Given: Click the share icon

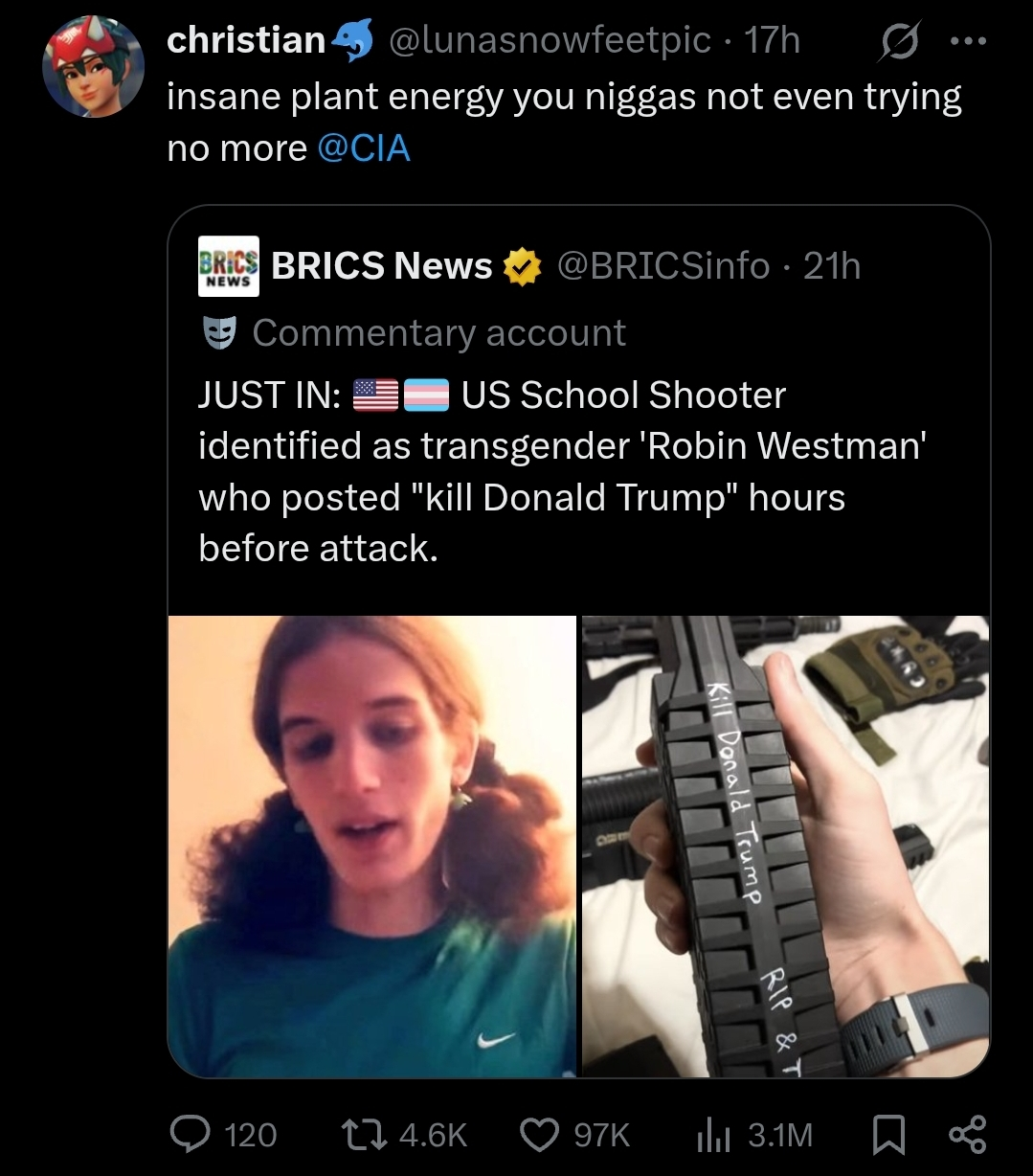Looking at the screenshot, I should pos(966,1135).
